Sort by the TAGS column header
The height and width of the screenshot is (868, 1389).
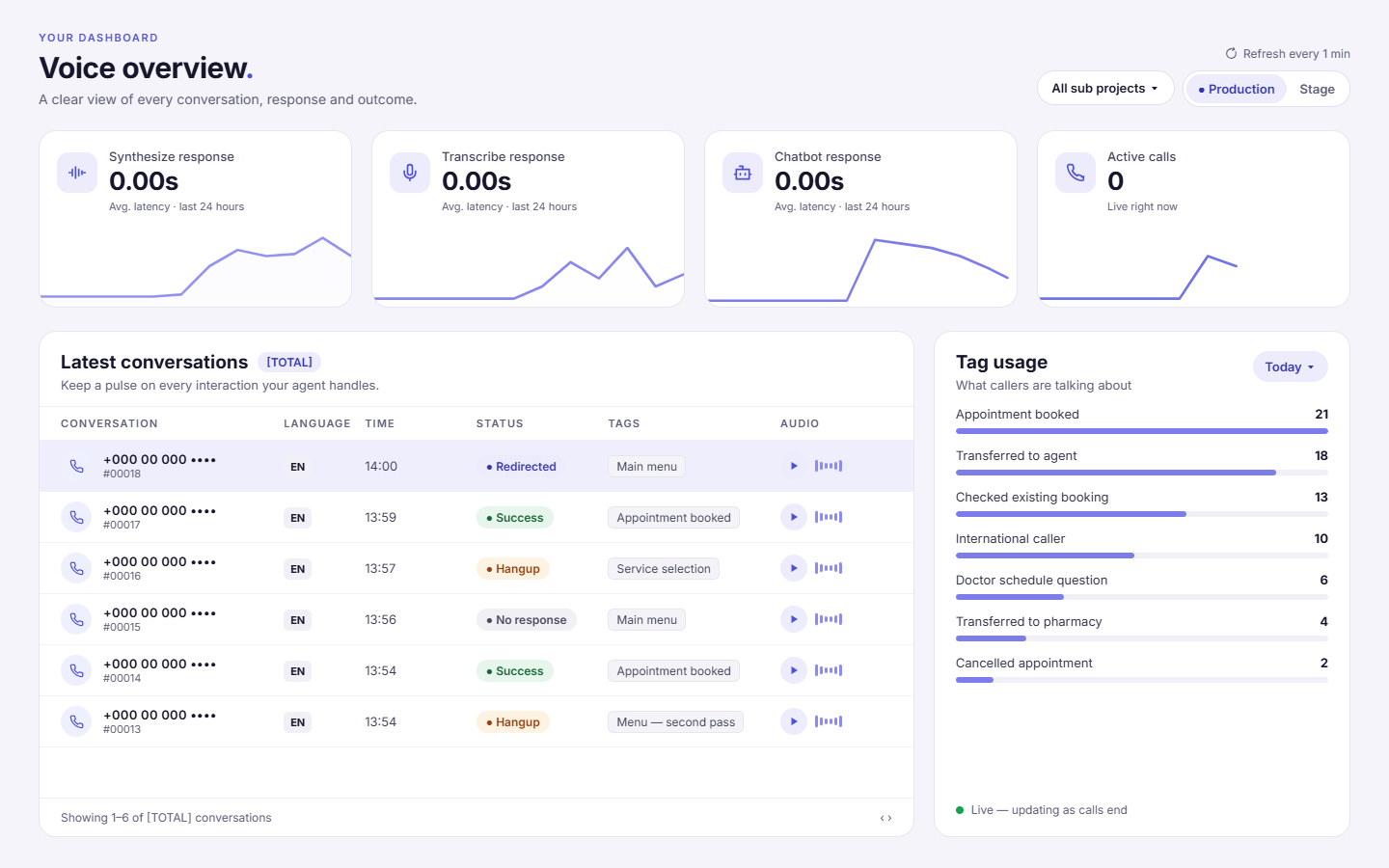pyautogui.click(x=624, y=423)
